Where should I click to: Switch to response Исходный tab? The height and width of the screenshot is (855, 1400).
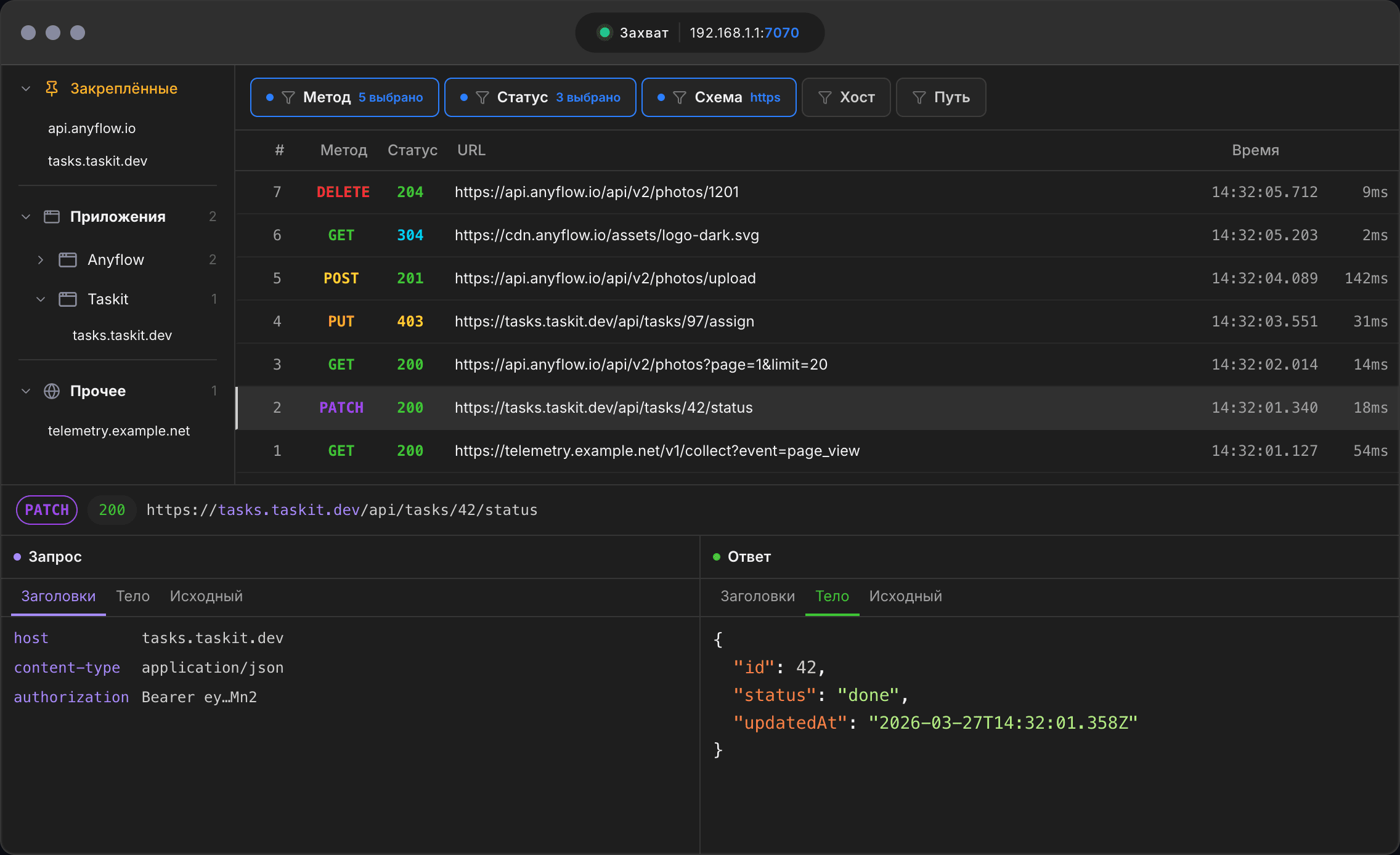click(x=906, y=596)
